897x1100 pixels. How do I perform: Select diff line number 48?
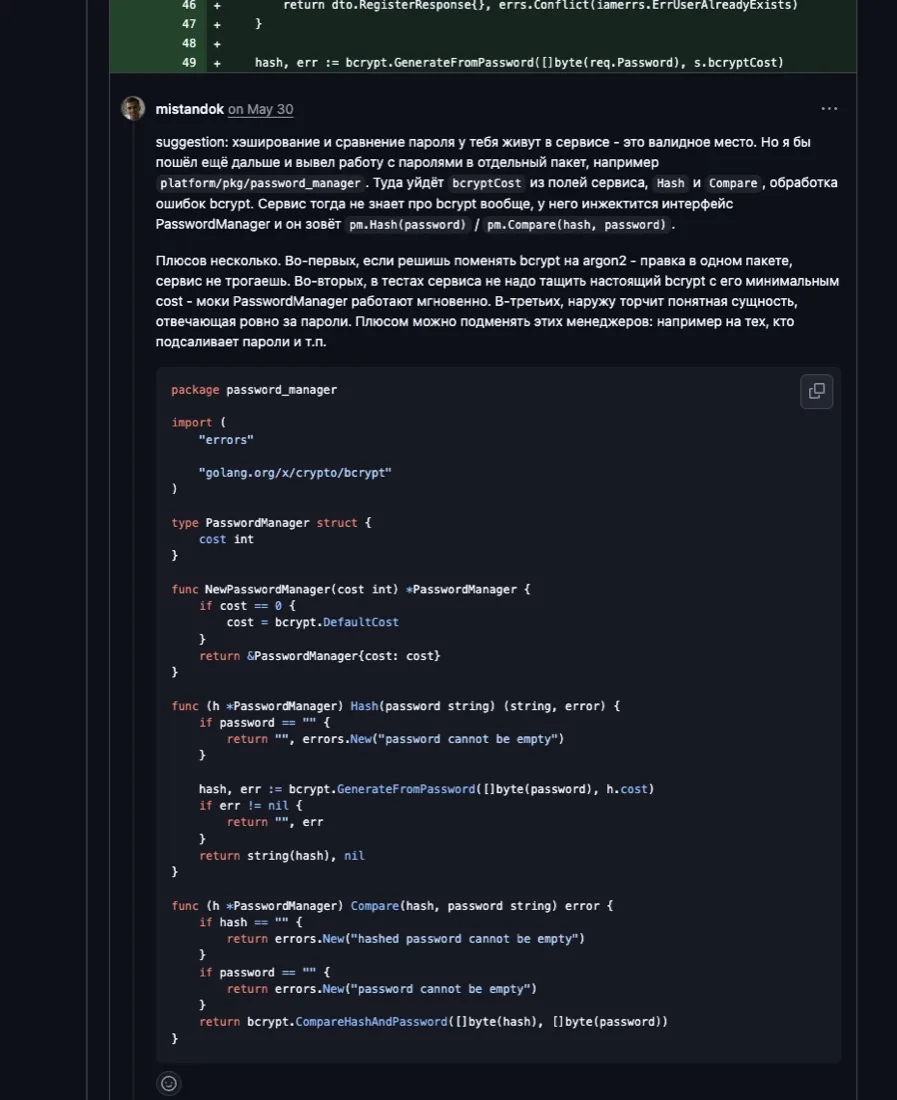coord(189,43)
